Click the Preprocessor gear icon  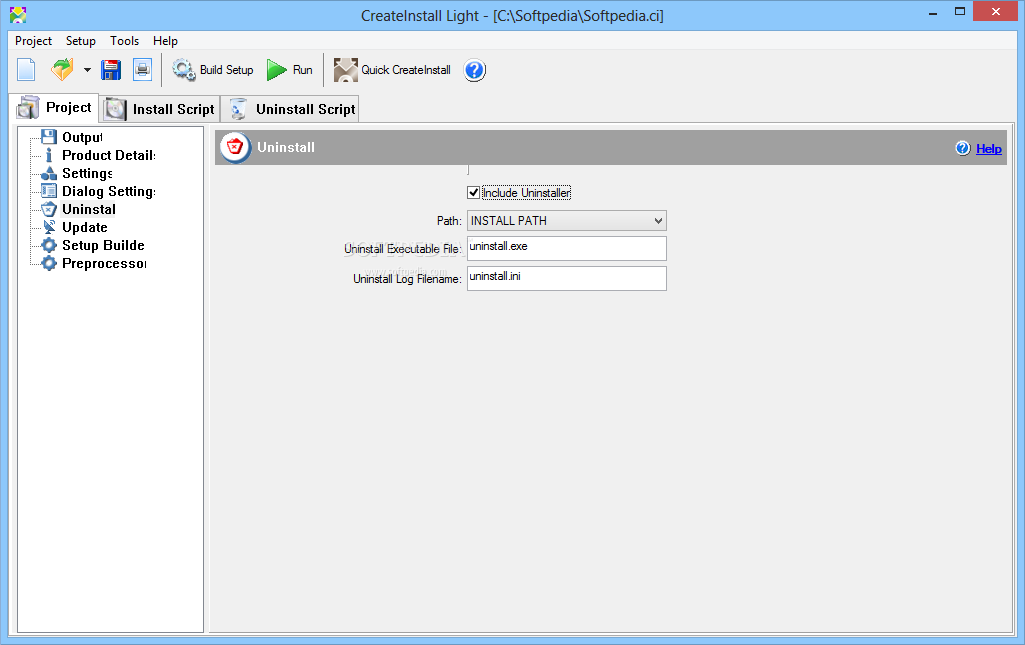pos(49,263)
